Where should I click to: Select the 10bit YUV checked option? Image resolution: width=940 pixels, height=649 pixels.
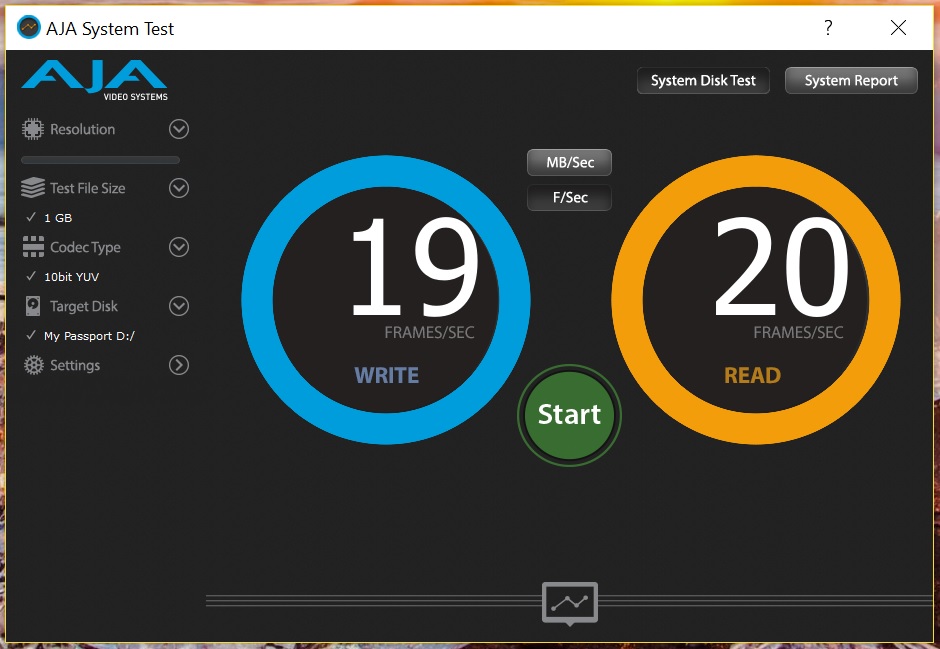coord(63,276)
